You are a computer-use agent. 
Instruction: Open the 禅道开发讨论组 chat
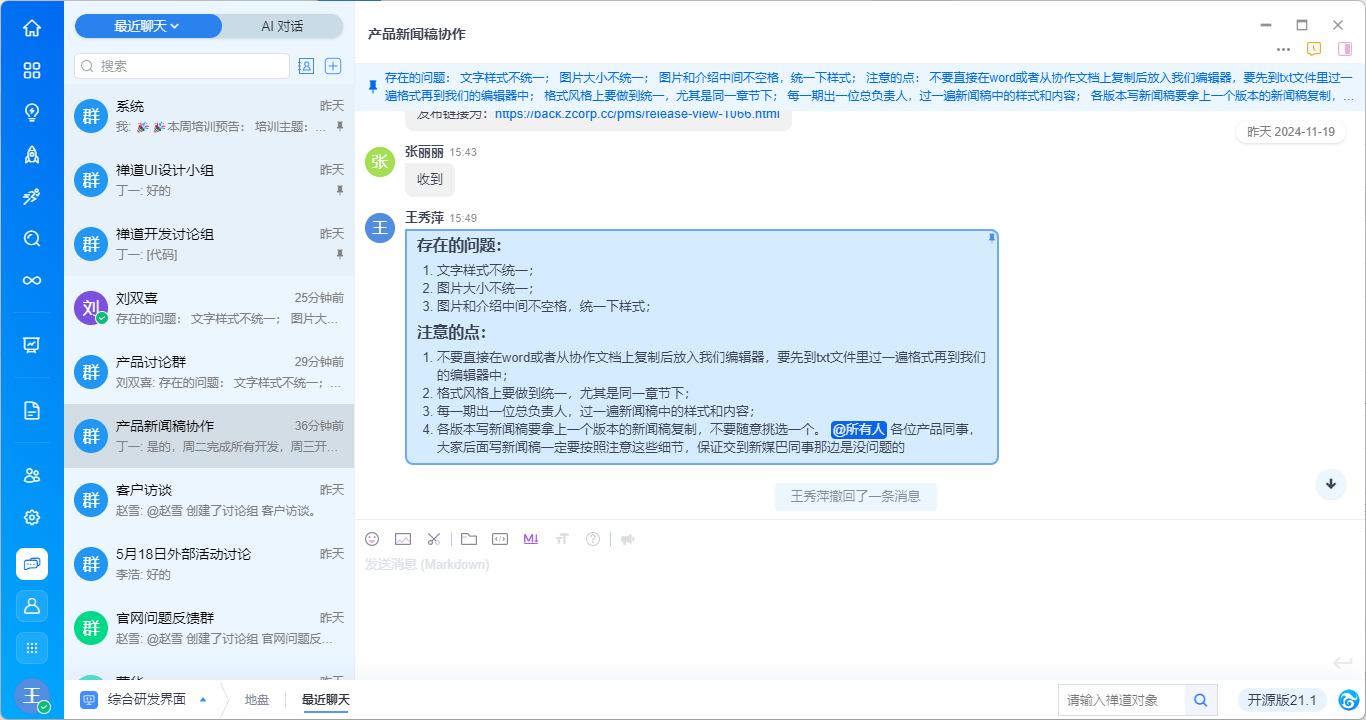tap(209, 244)
